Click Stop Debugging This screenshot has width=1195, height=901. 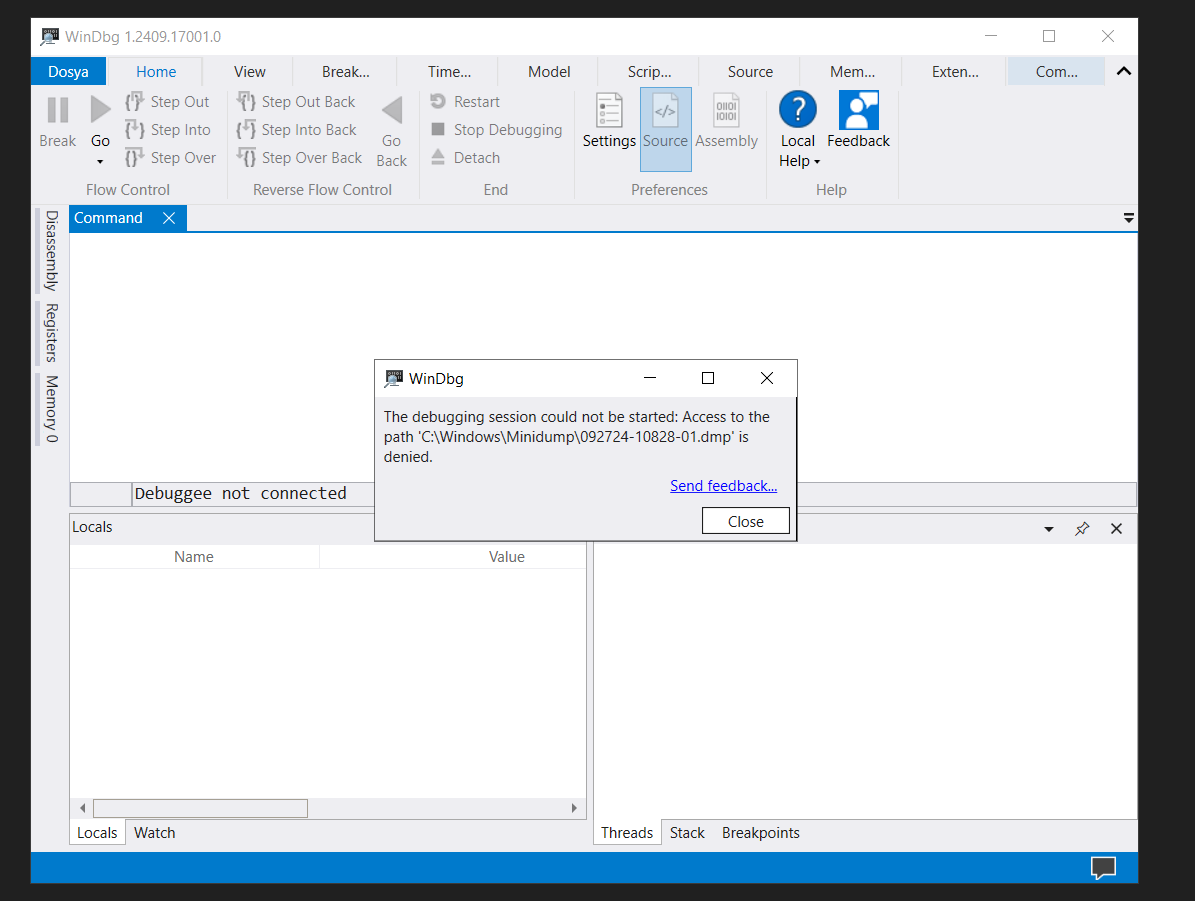click(x=497, y=130)
